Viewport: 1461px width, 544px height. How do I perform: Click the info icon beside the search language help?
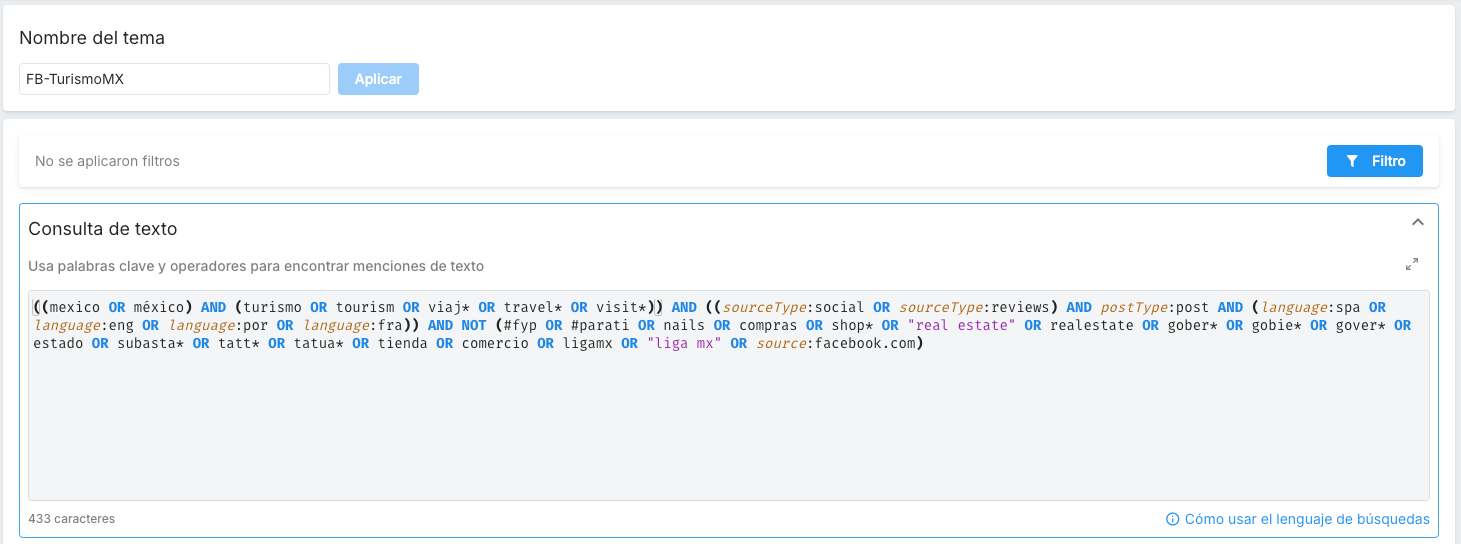[1172, 520]
